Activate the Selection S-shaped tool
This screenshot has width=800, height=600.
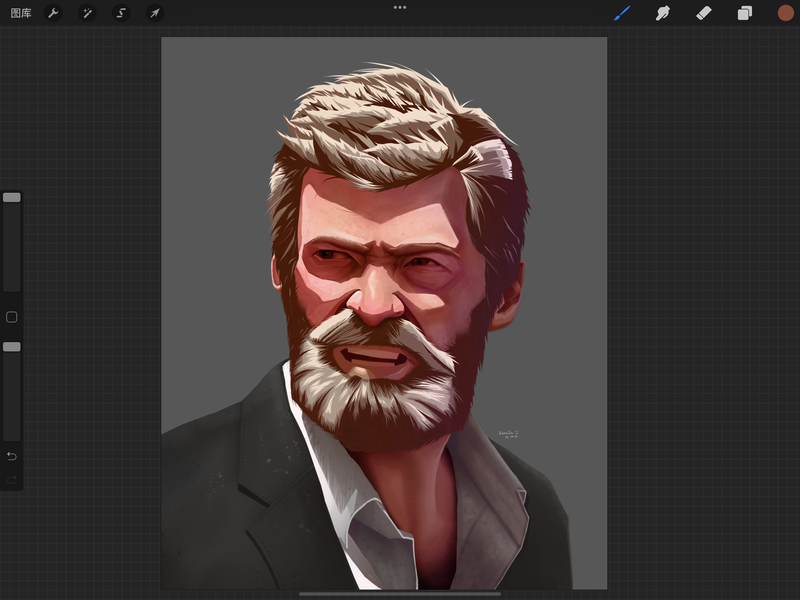pos(121,13)
